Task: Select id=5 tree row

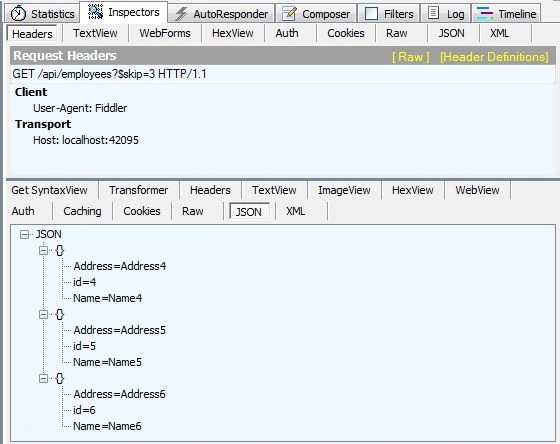Action: 85,346
